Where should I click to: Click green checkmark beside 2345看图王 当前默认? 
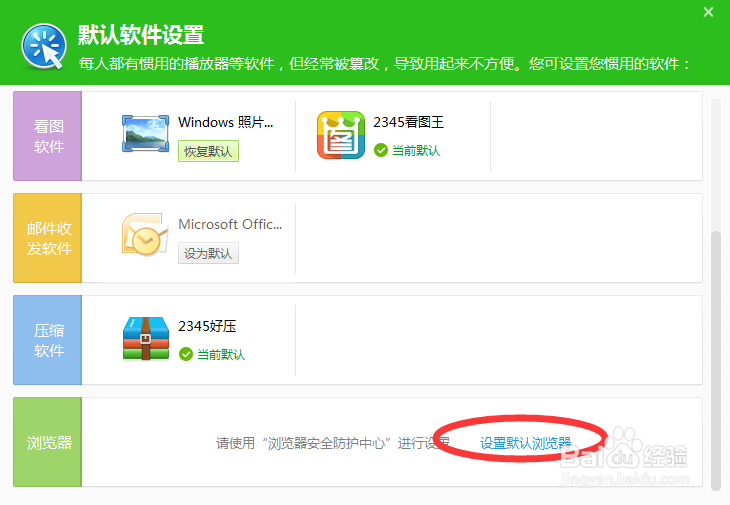click(381, 150)
